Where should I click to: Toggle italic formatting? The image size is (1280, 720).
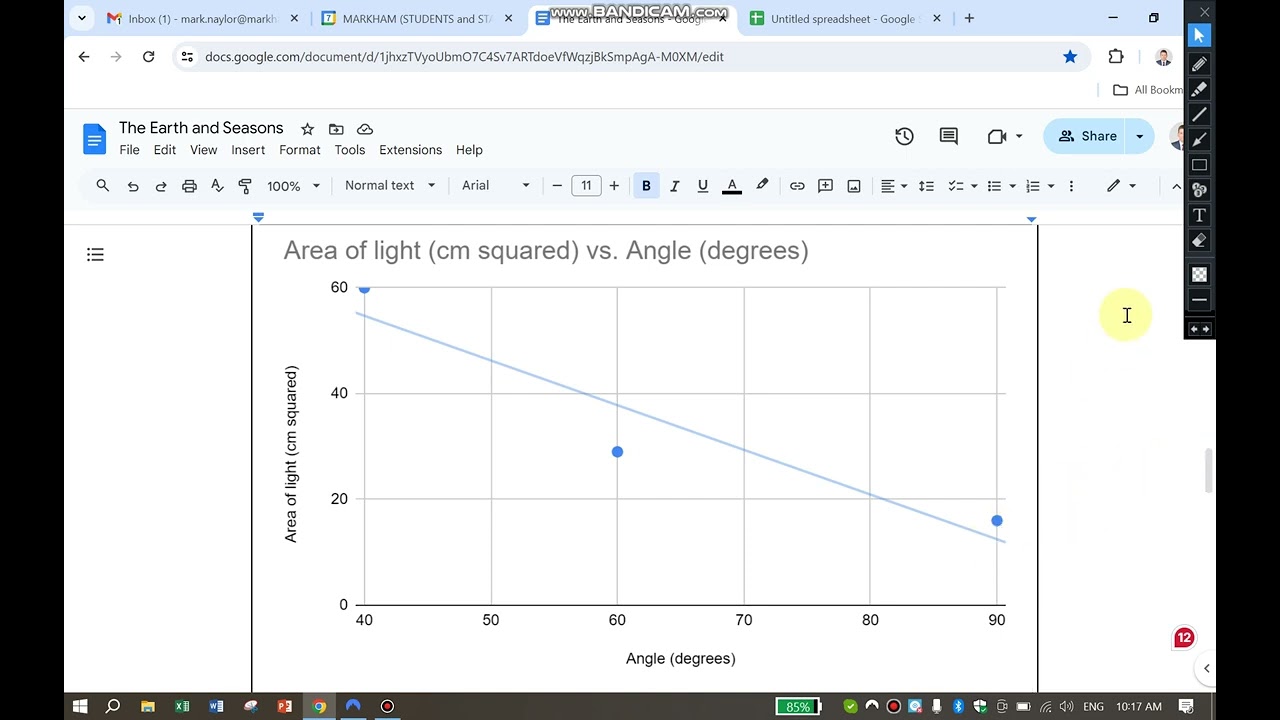(674, 186)
